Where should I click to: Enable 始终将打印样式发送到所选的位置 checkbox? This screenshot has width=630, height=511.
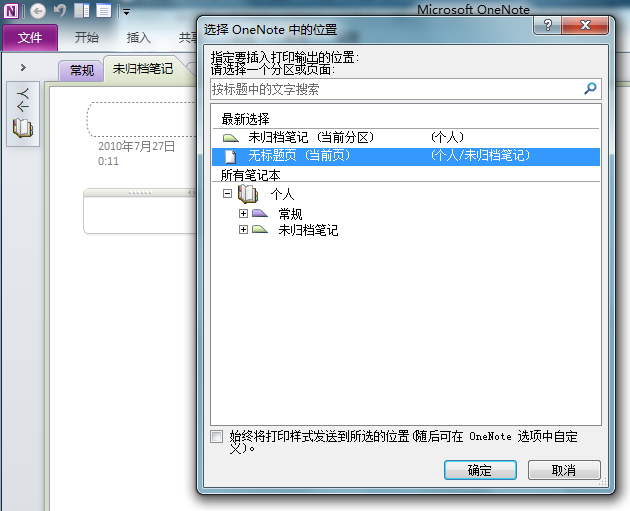(x=217, y=436)
